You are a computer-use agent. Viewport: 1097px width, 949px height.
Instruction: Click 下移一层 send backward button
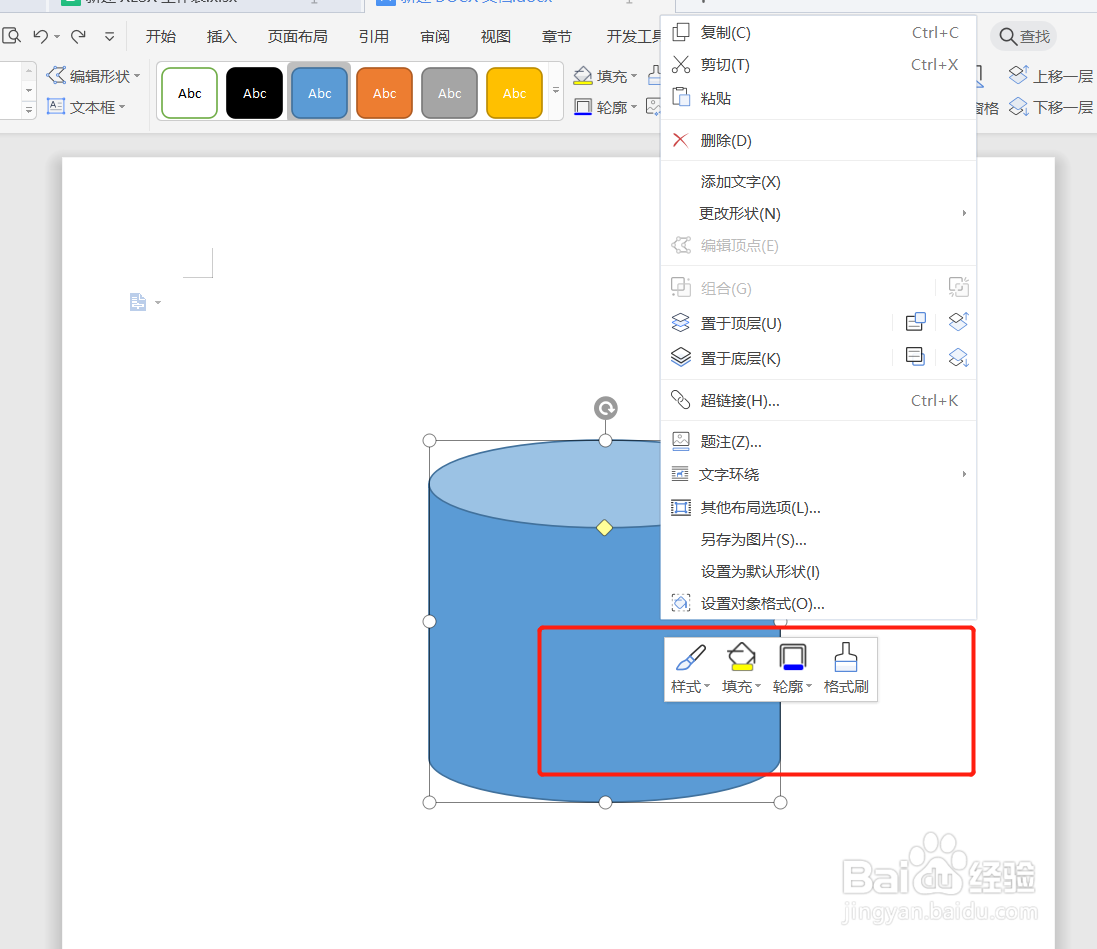(1051, 107)
